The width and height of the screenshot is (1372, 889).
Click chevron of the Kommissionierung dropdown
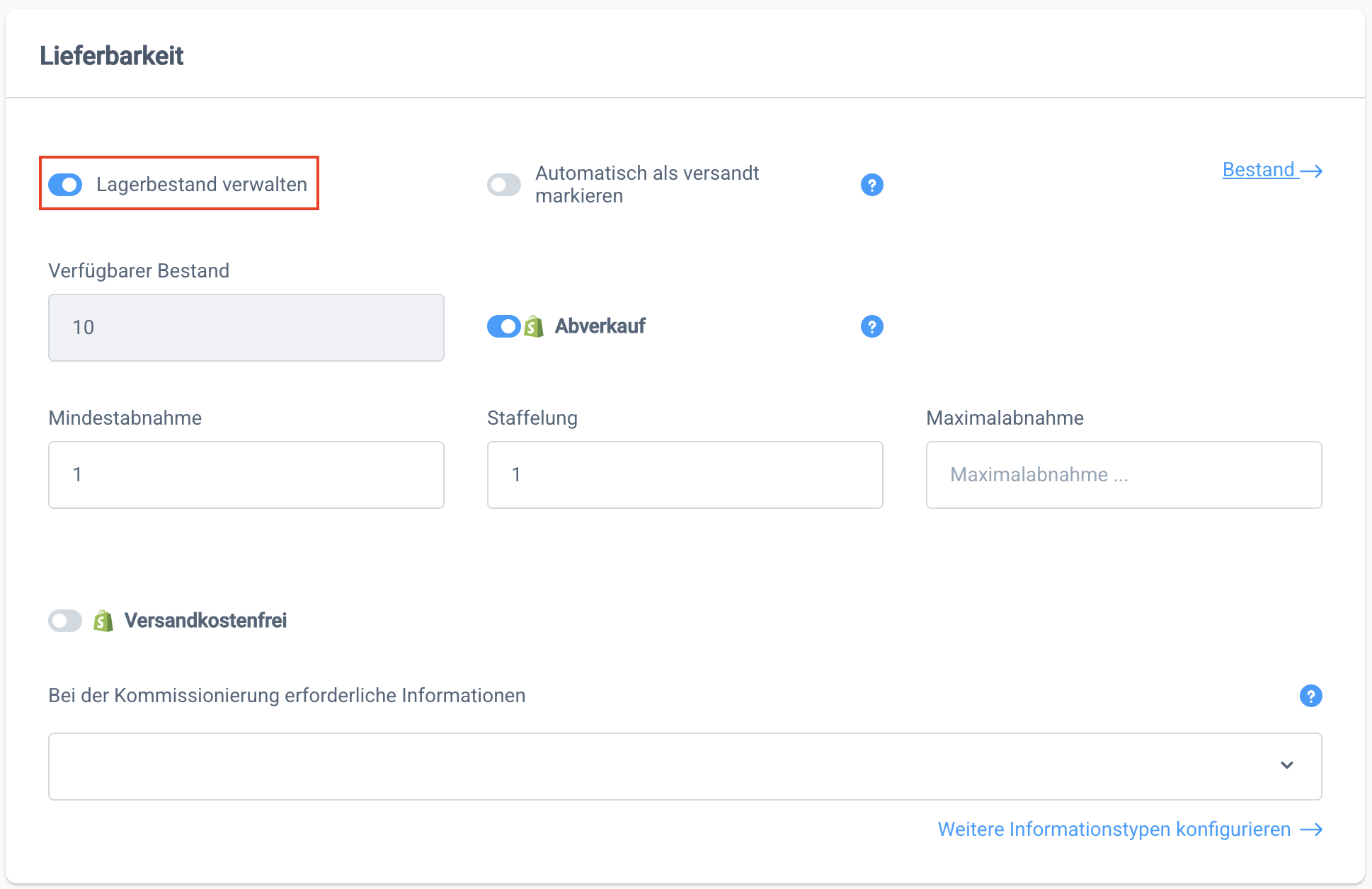[x=1286, y=765]
